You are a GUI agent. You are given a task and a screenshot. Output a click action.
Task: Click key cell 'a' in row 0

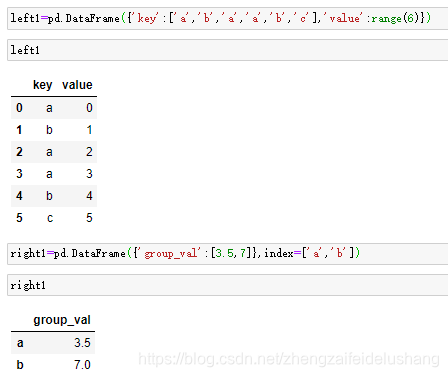point(49,108)
